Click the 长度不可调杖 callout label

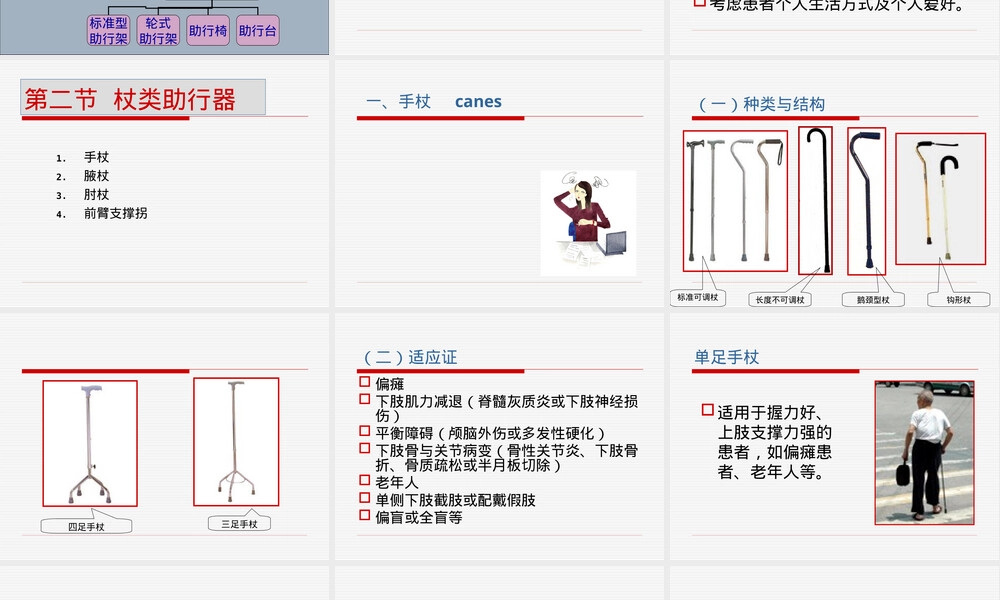(780, 300)
